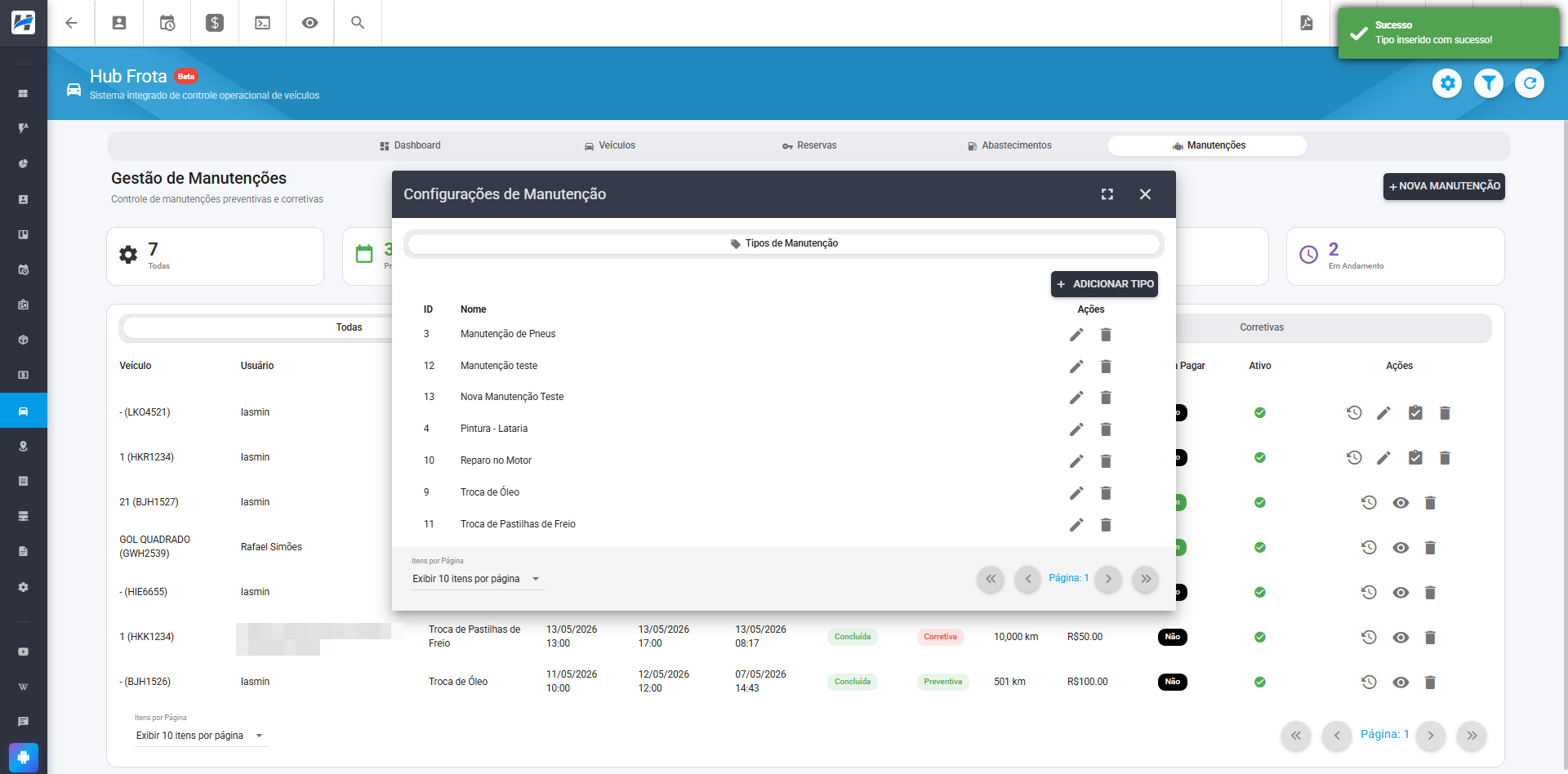Edit the Troca de Óleo type
The width and height of the screenshot is (1568, 774).
coord(1076,493)
